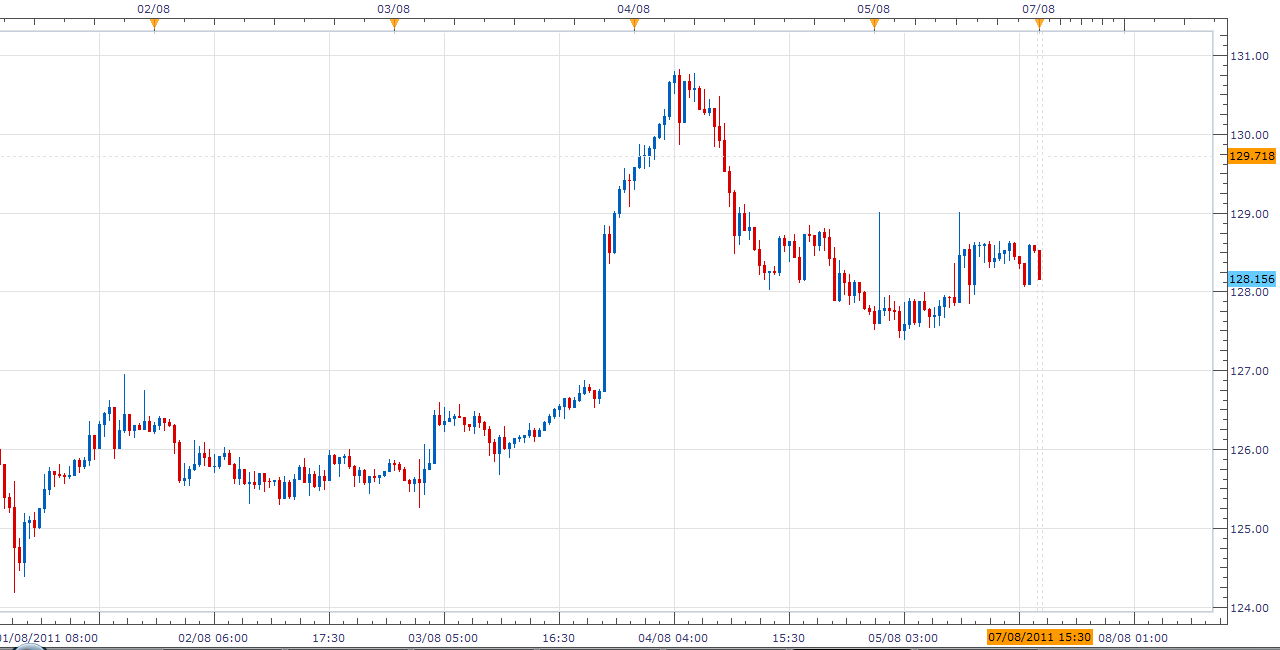The image size is (1280, 650).
Task: Click the 124.00 price axis label
Action: [1249, 608]
